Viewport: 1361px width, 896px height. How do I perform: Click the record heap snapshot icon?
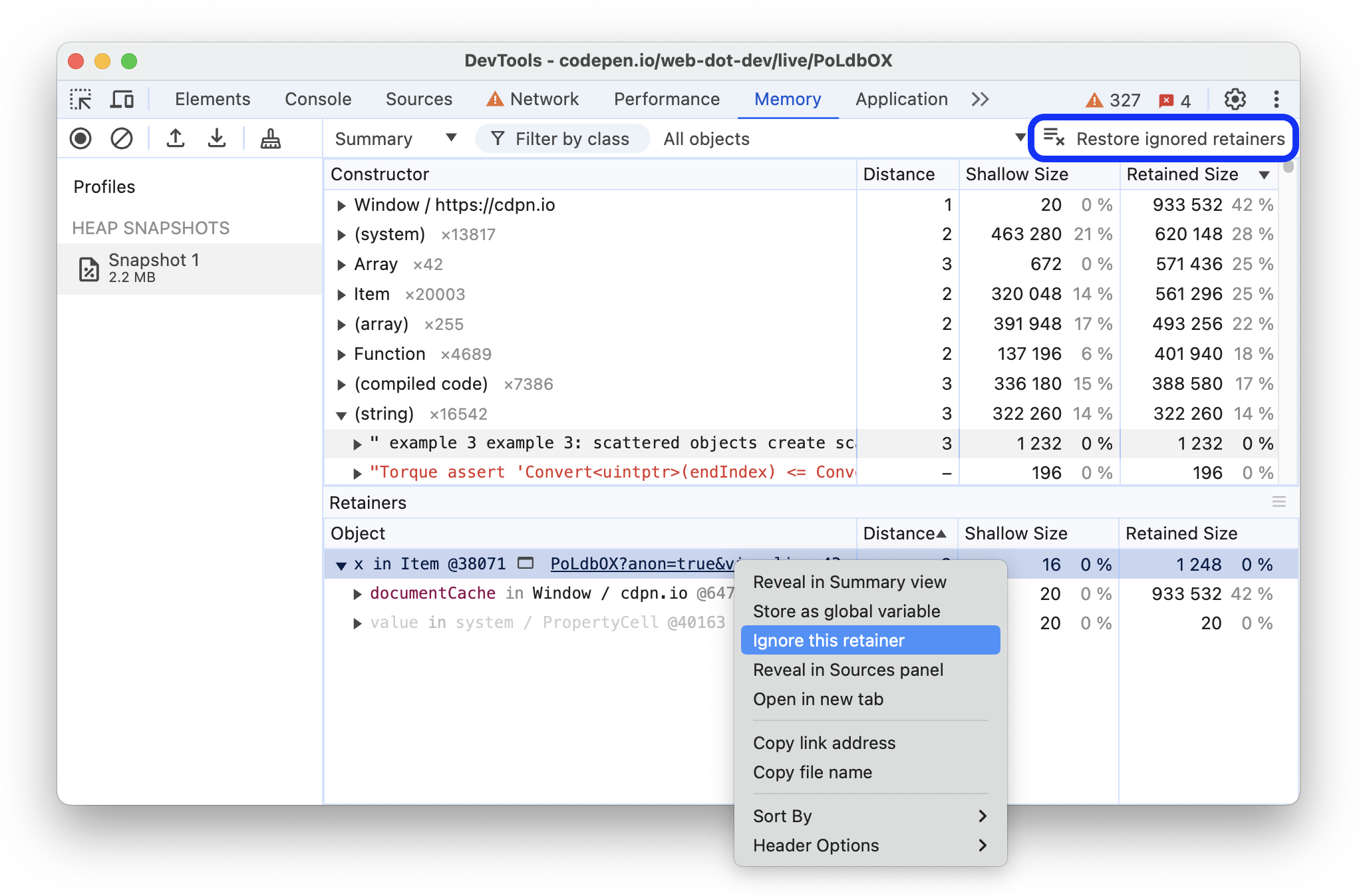coord(80,139)
